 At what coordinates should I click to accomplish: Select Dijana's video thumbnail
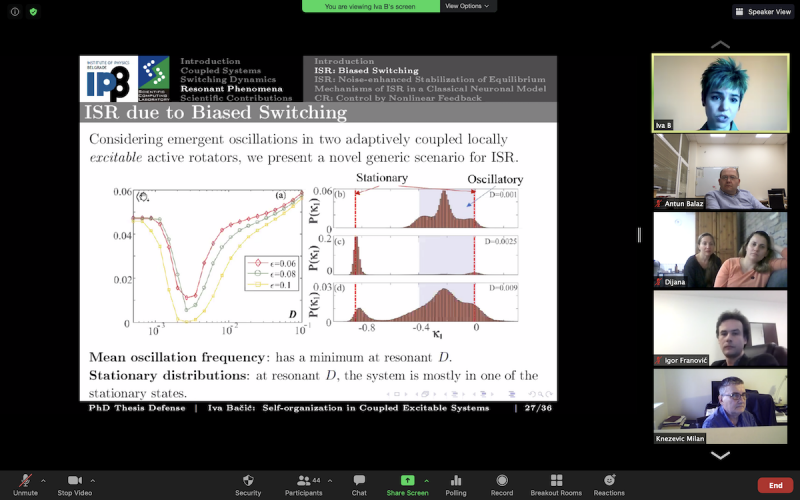pos(720,250)
